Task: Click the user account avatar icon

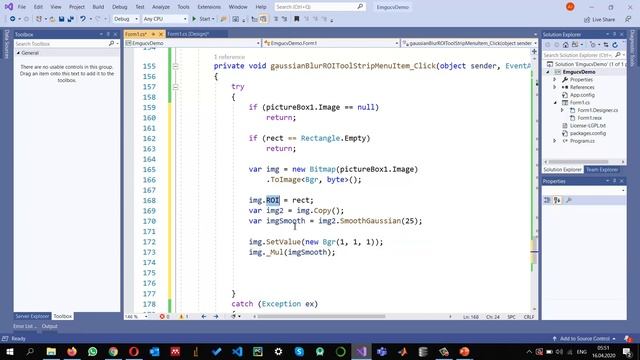Action: (x=570, y=7)
